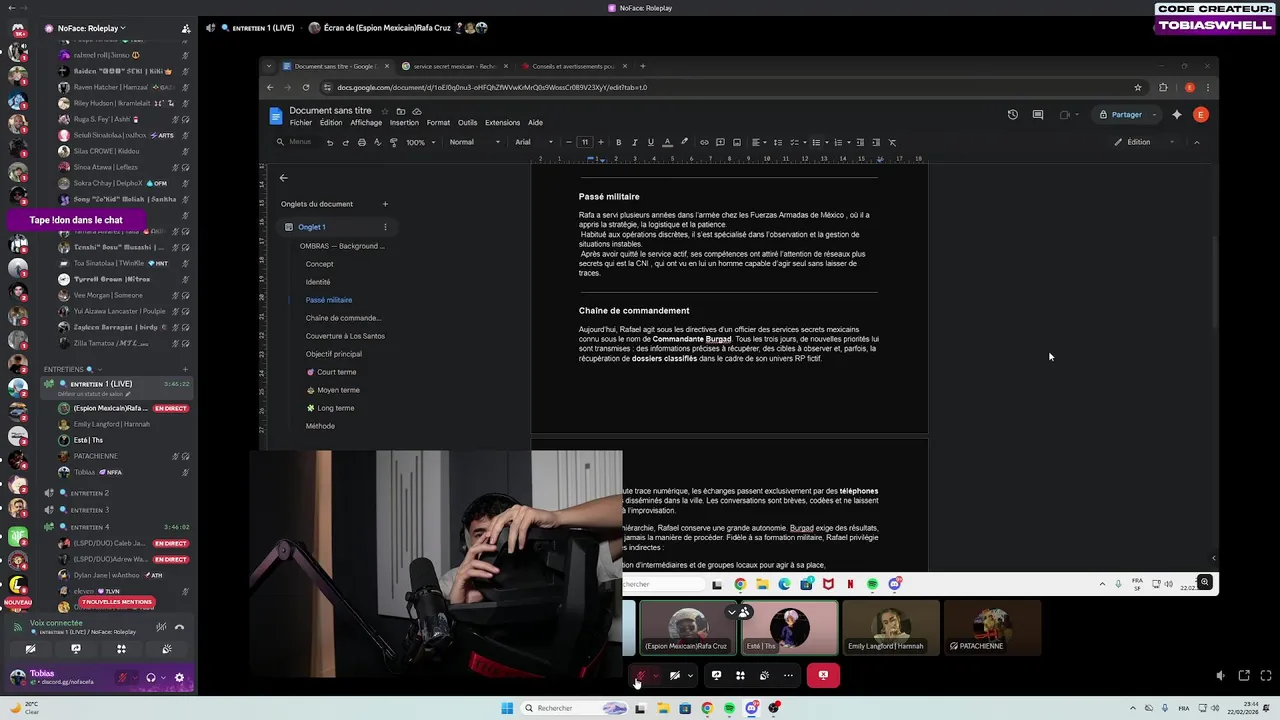Add a new tab with plus icon
The width and height of the screenshot is (1280, 720).
[x=385, y=204]
